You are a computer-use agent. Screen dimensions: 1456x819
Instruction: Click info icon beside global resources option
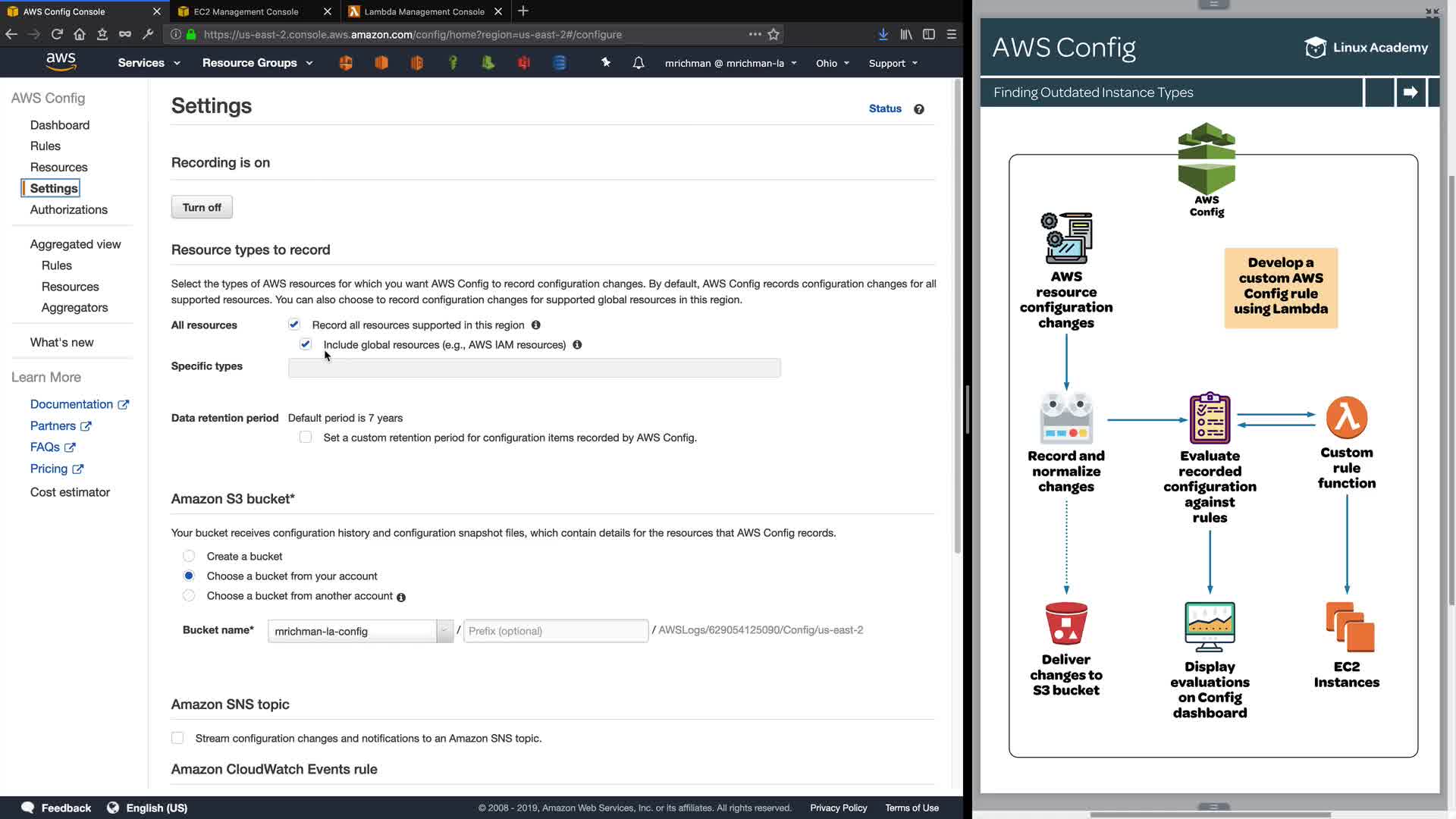point(577,345)
